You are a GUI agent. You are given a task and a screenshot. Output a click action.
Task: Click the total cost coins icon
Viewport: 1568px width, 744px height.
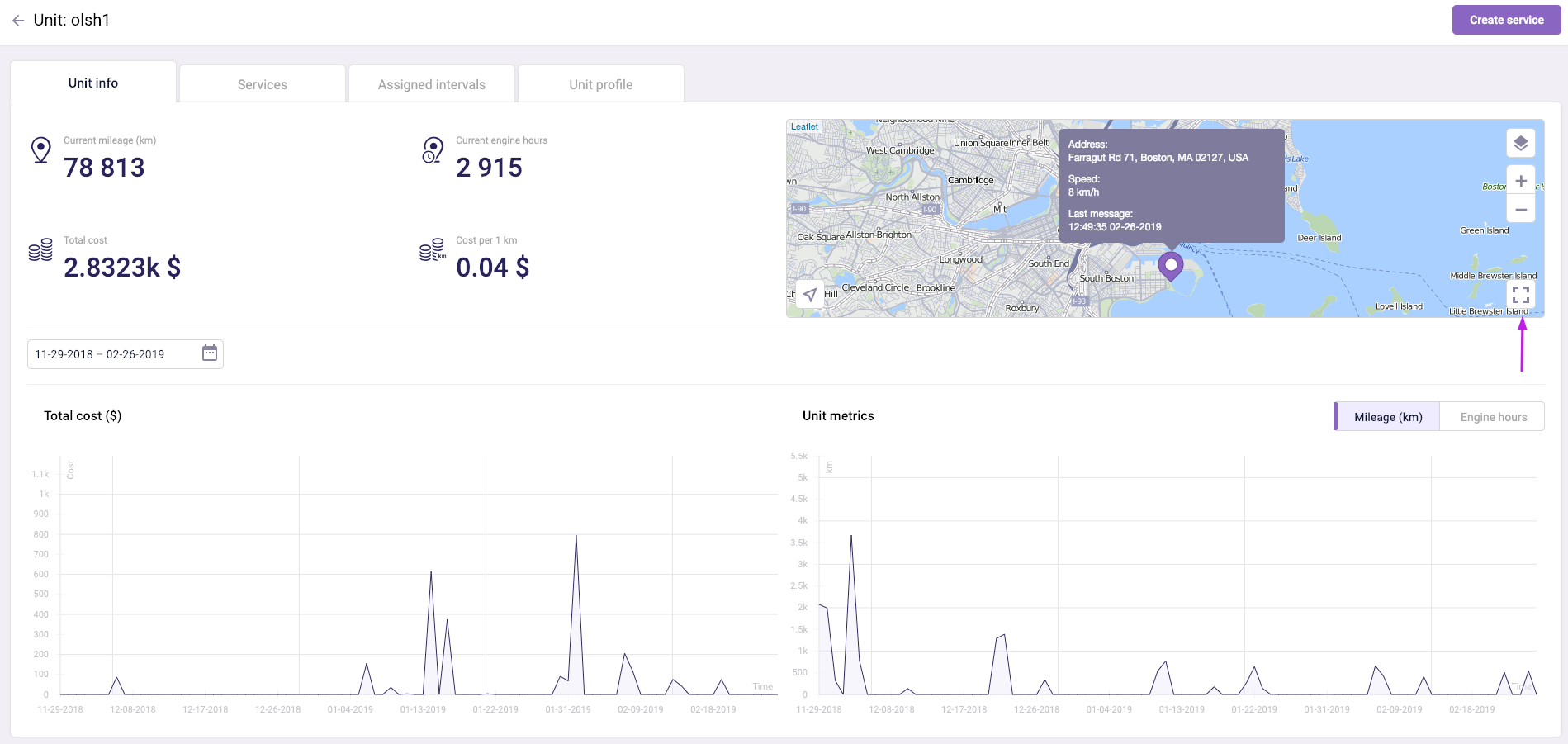(40, 250)
